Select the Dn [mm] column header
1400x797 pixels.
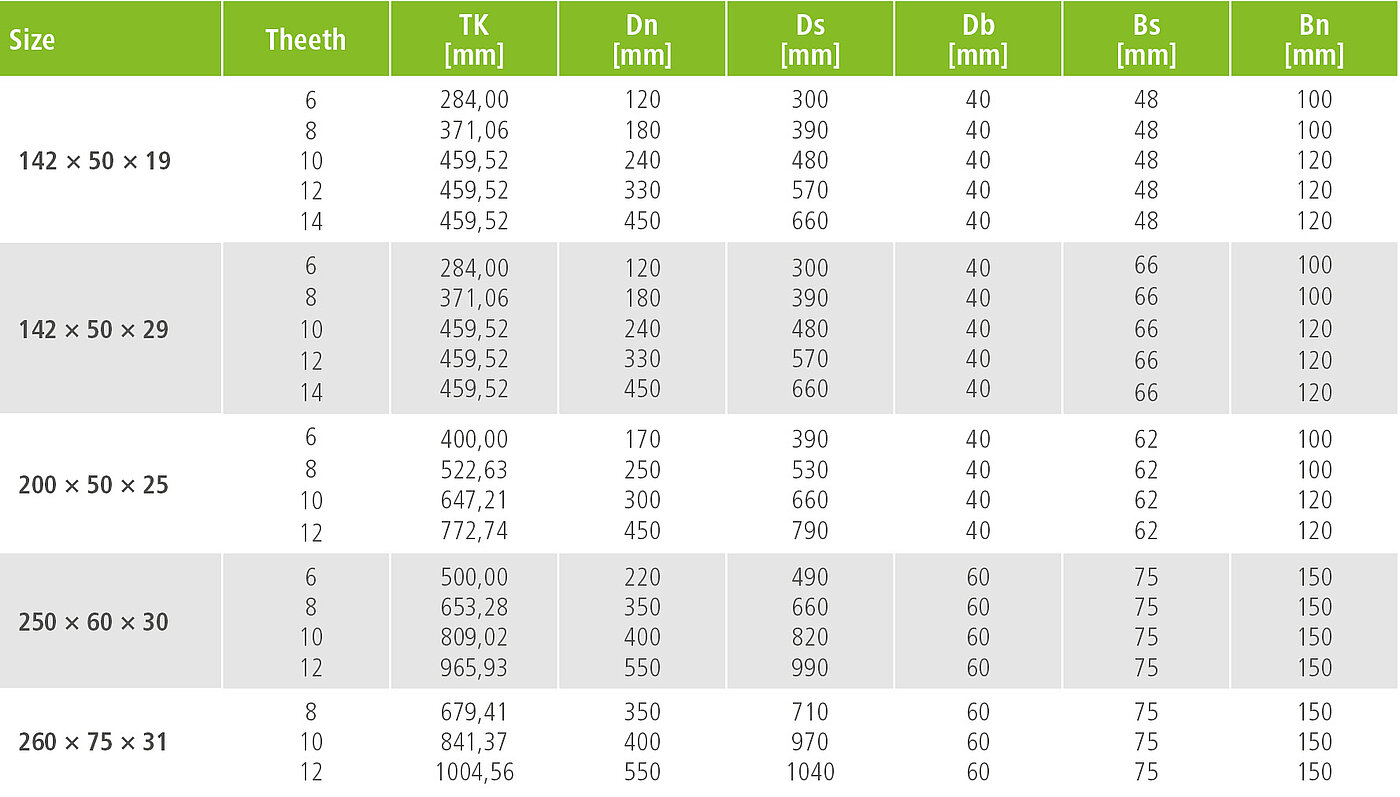641,40
